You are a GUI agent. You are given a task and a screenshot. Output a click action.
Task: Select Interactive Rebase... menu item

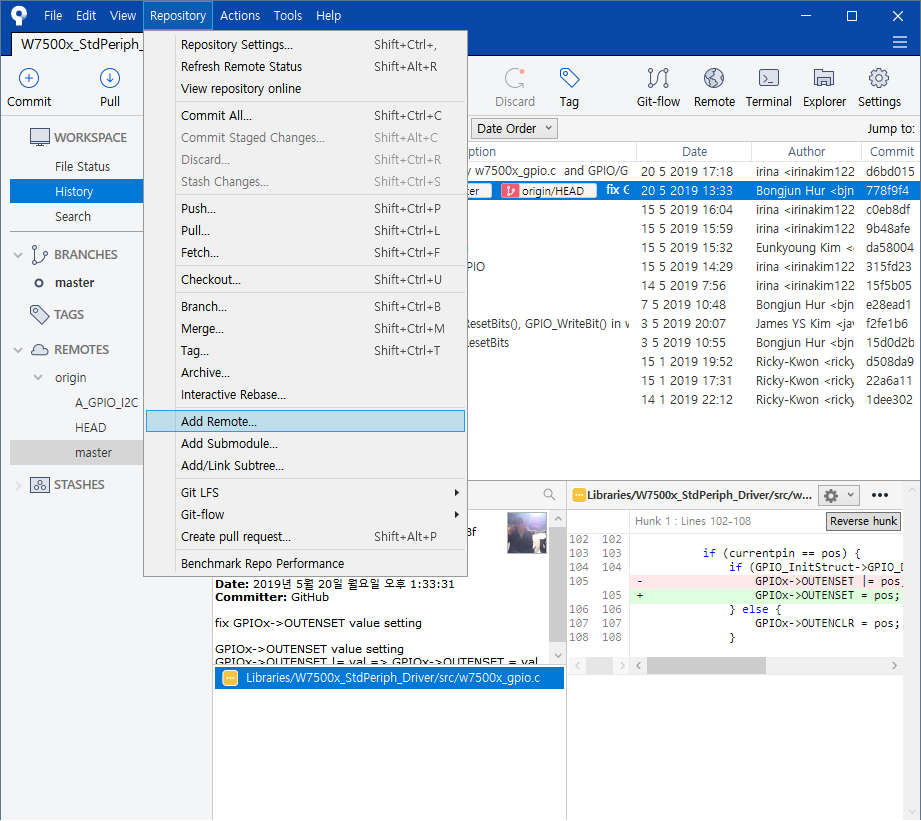(x=305, y=395)
